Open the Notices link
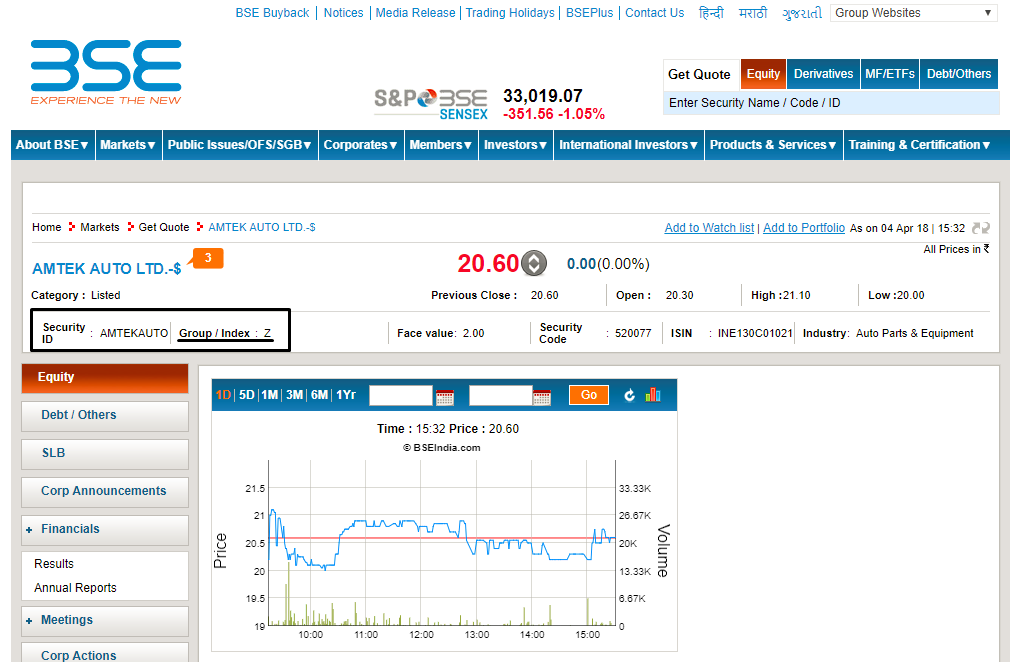This screenshot has height=662, width=1031. 343,13
